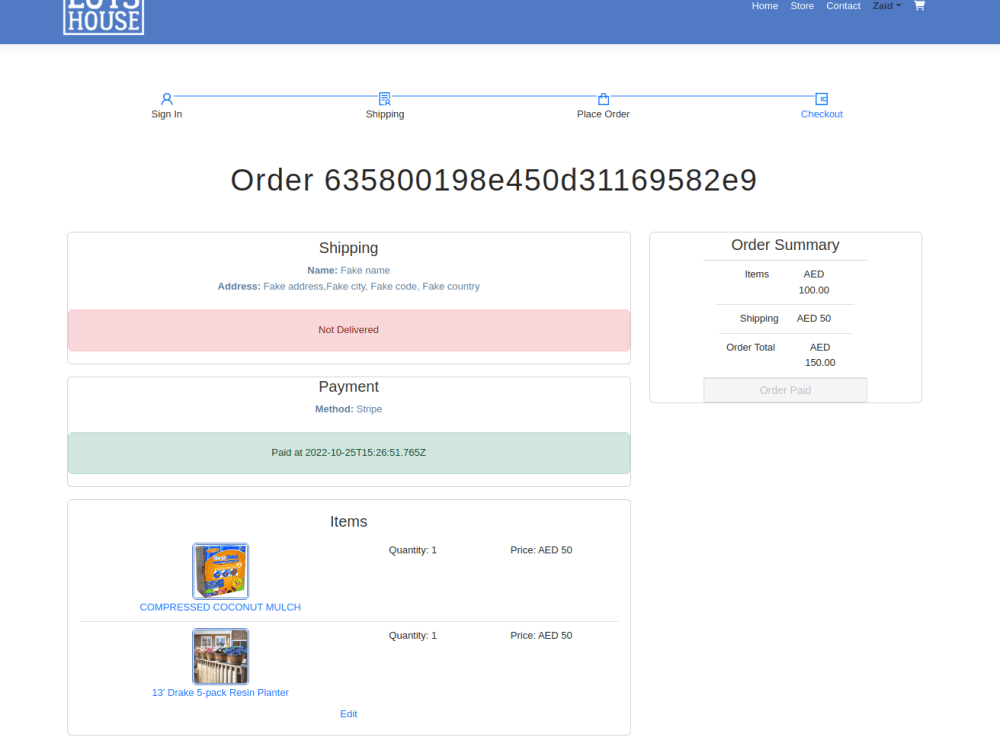Expand the Zaid user dropdown

[886, 6]
